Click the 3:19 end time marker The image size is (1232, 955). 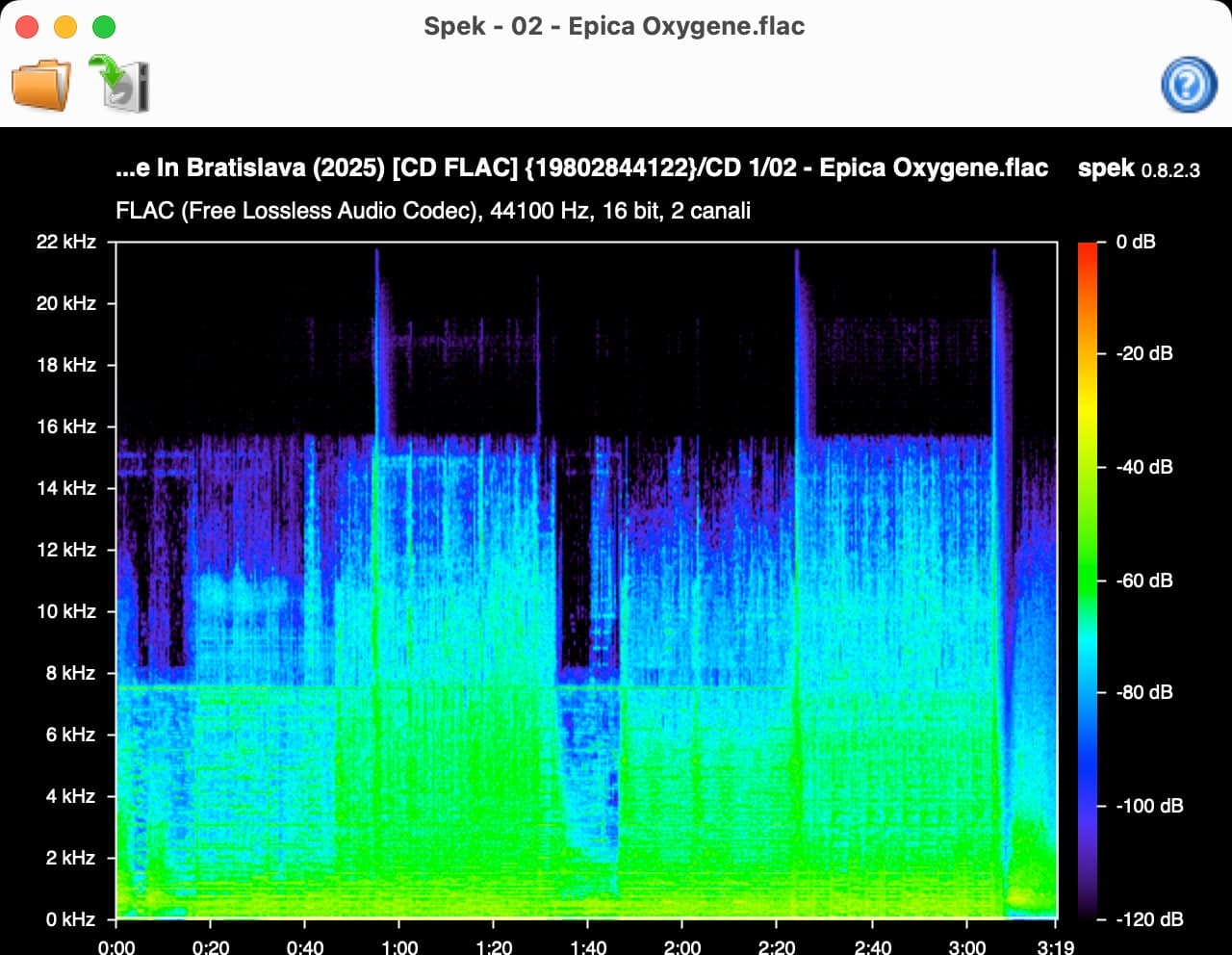1056,946
